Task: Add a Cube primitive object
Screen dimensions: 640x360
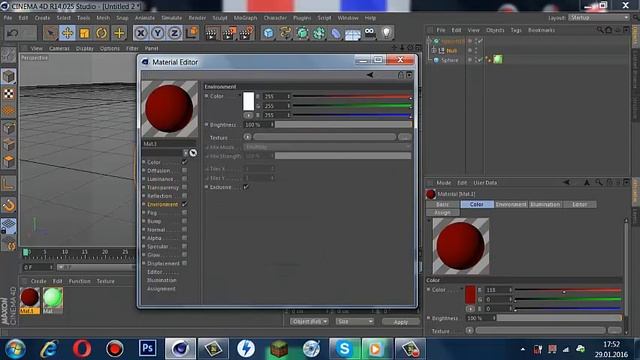Action: tap(268, 33)
